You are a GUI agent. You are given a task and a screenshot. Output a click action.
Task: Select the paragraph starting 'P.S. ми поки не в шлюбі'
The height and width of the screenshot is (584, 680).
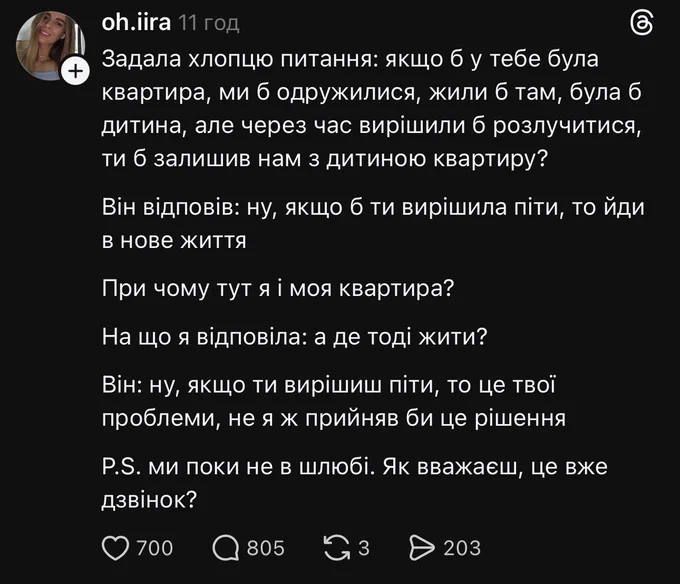[354, 483]
